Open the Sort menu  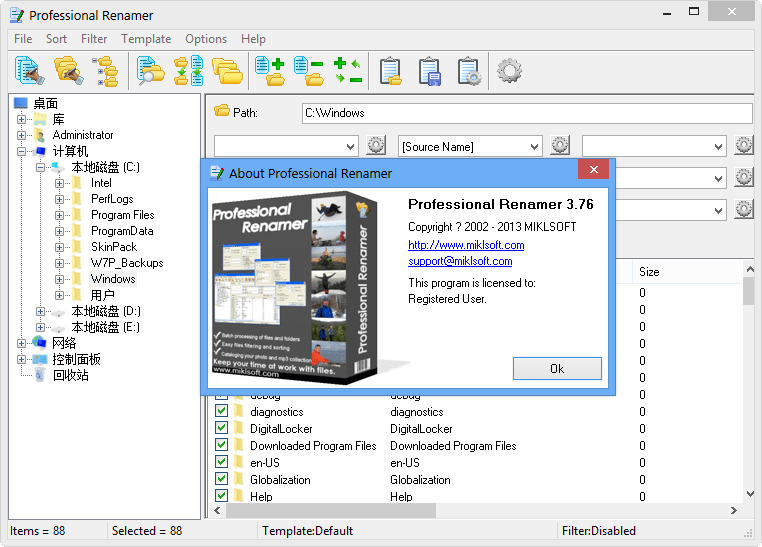click(x=56, y=39)
